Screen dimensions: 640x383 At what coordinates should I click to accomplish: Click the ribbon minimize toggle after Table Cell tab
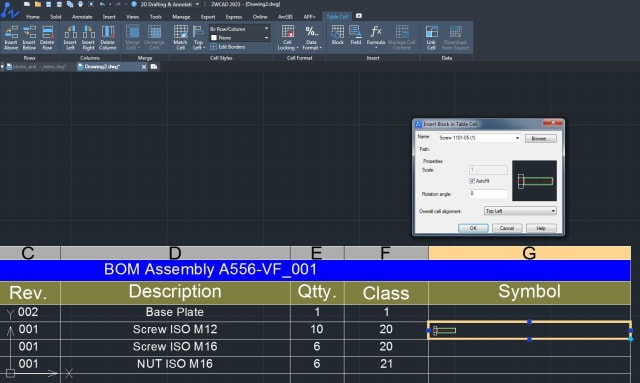coord(359,16)
